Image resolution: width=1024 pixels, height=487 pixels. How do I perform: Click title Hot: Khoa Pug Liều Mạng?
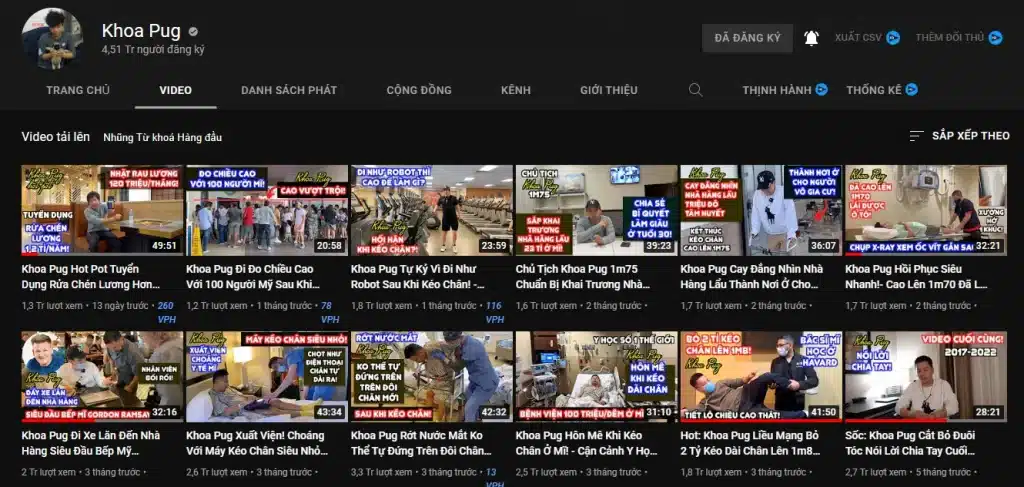pyautogui.click(x=749, y=443)
